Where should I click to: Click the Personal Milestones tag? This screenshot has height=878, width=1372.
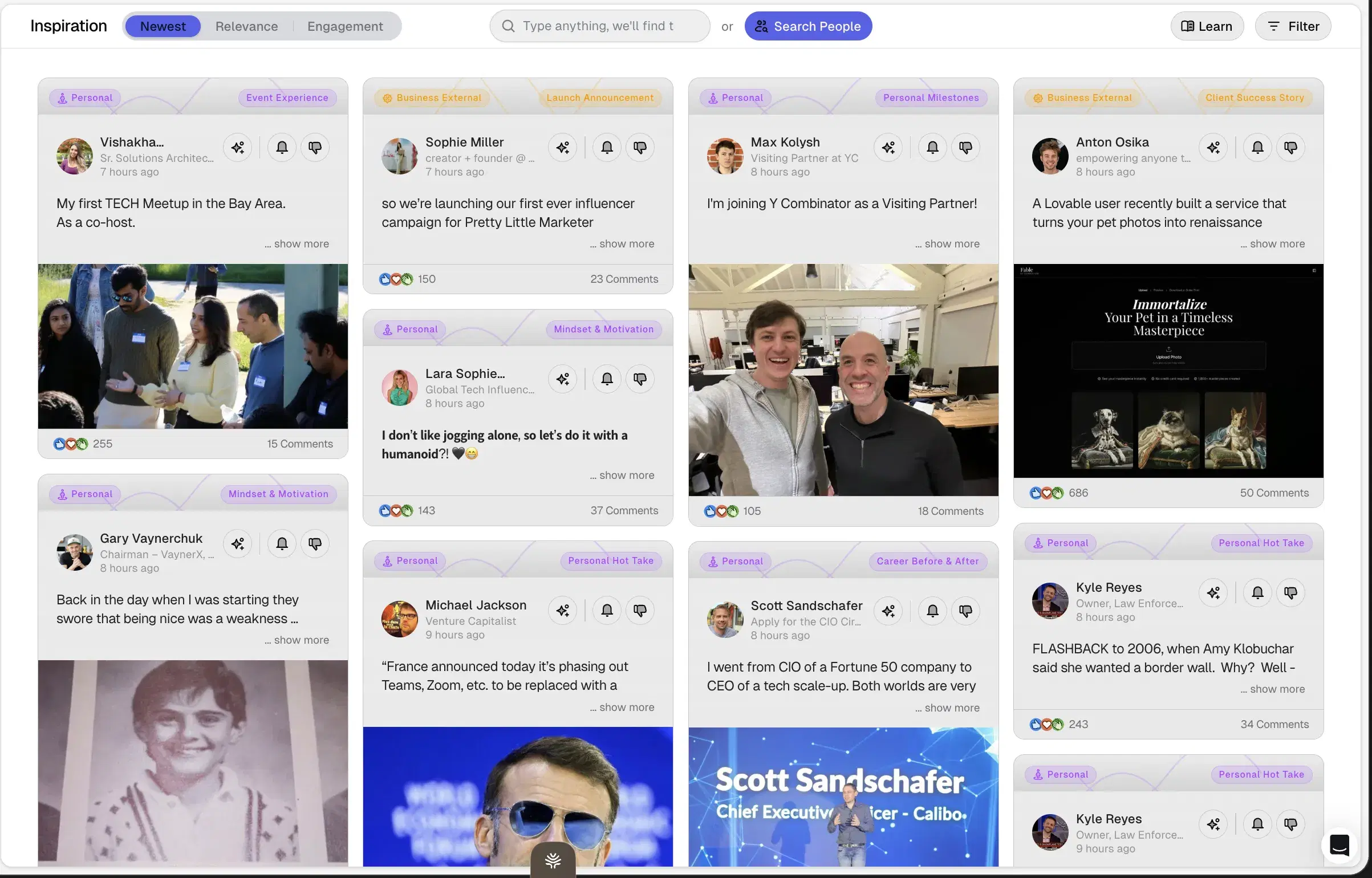click(x=931, y=97)
